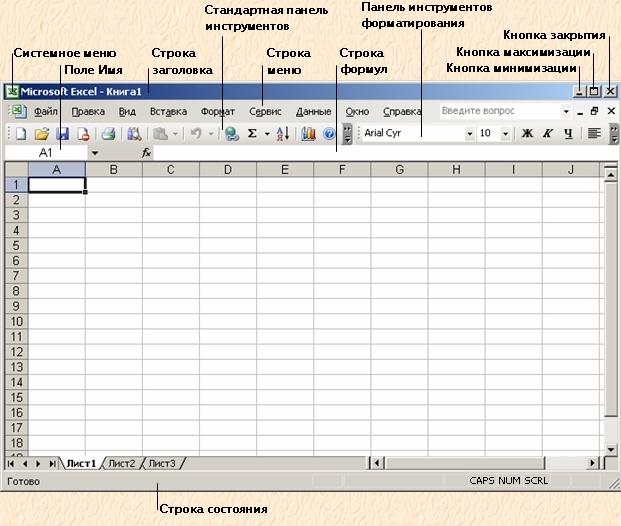Image resolution: width=621 pixels, height=526 pixels.
Task: Open Excel Help via the question mark icon
Action: [329, 134]
